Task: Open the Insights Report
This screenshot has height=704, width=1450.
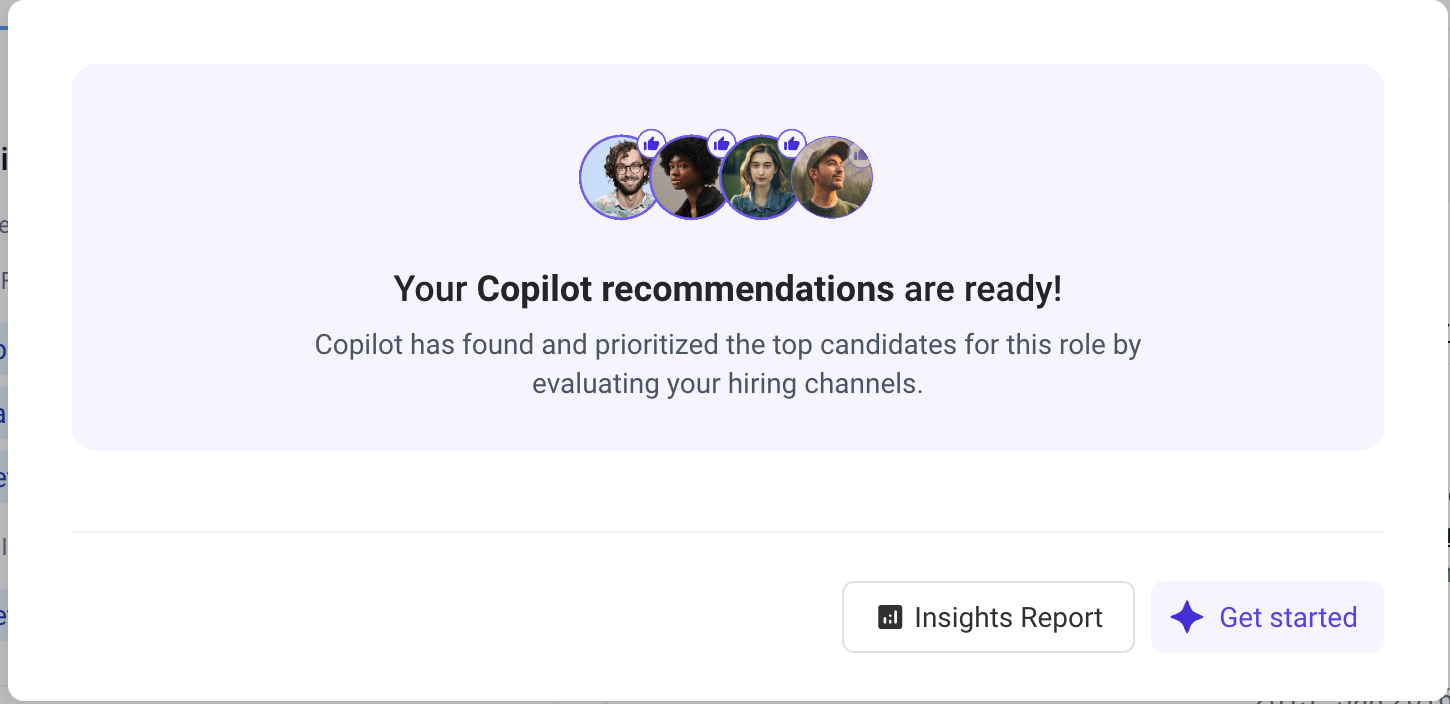Action: click(988, 617)
